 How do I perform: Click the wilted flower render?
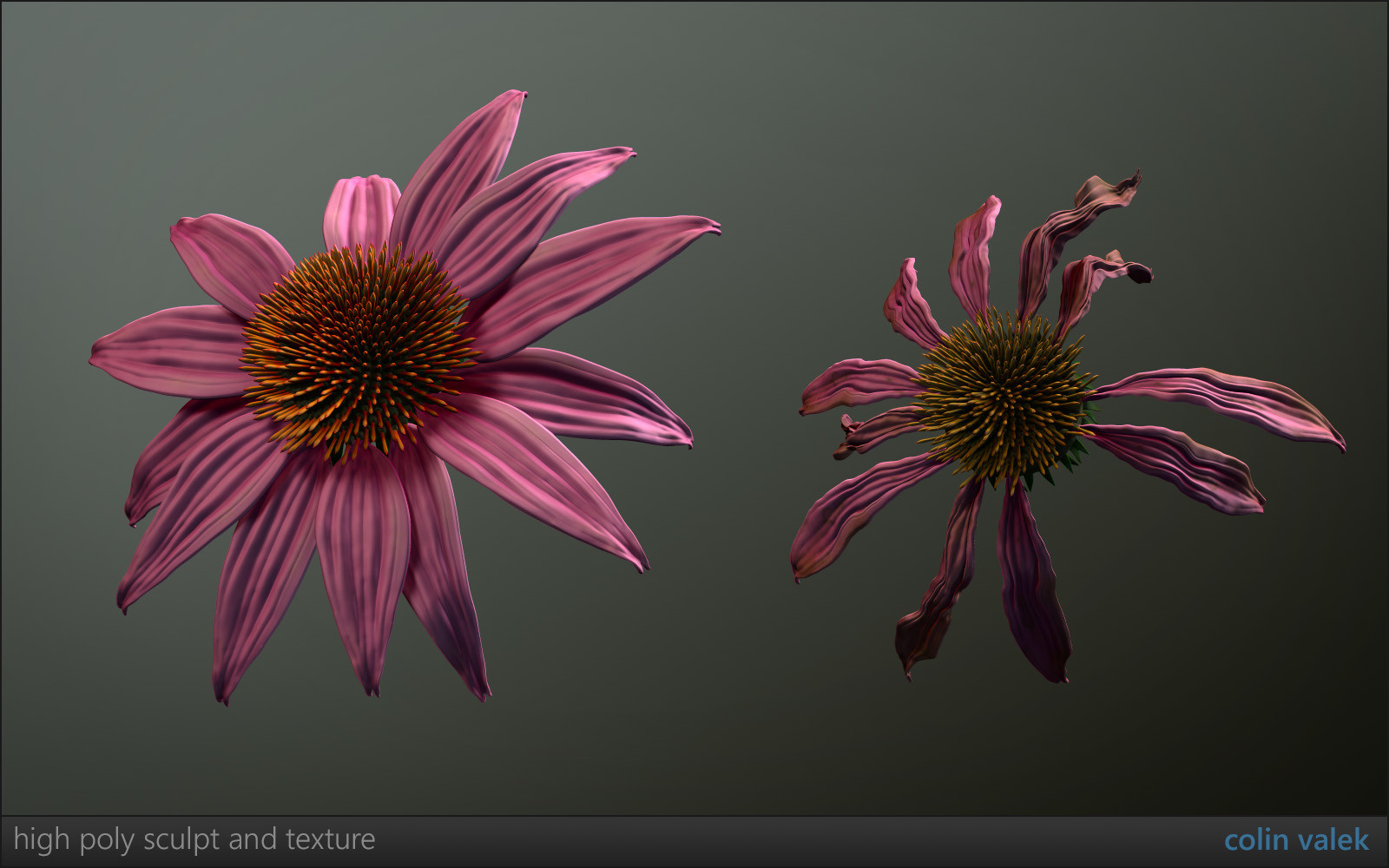click(1068, 426)
